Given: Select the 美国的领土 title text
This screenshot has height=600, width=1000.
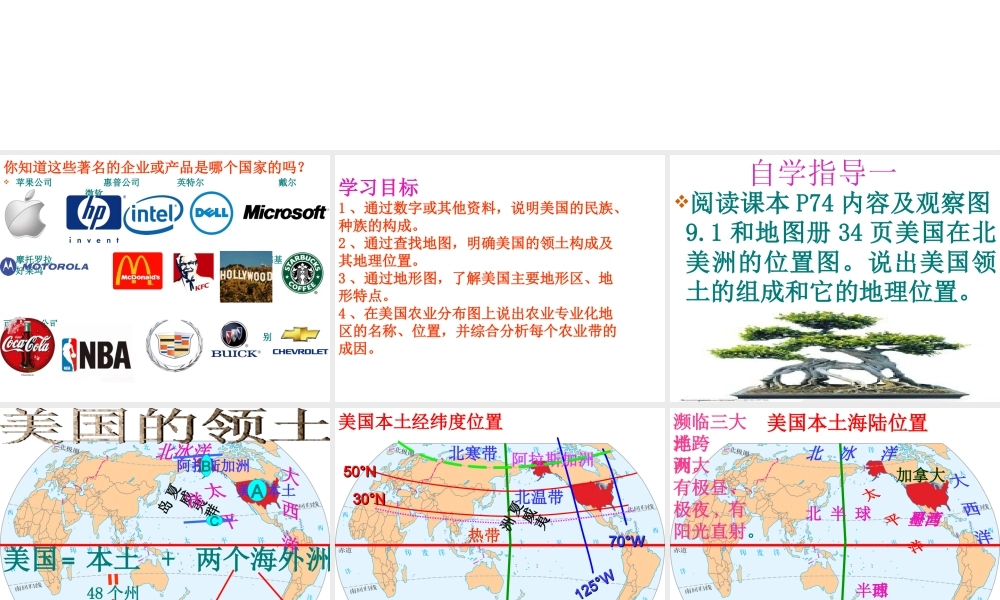Looking at the screenshot, I should tap(165, 426).
